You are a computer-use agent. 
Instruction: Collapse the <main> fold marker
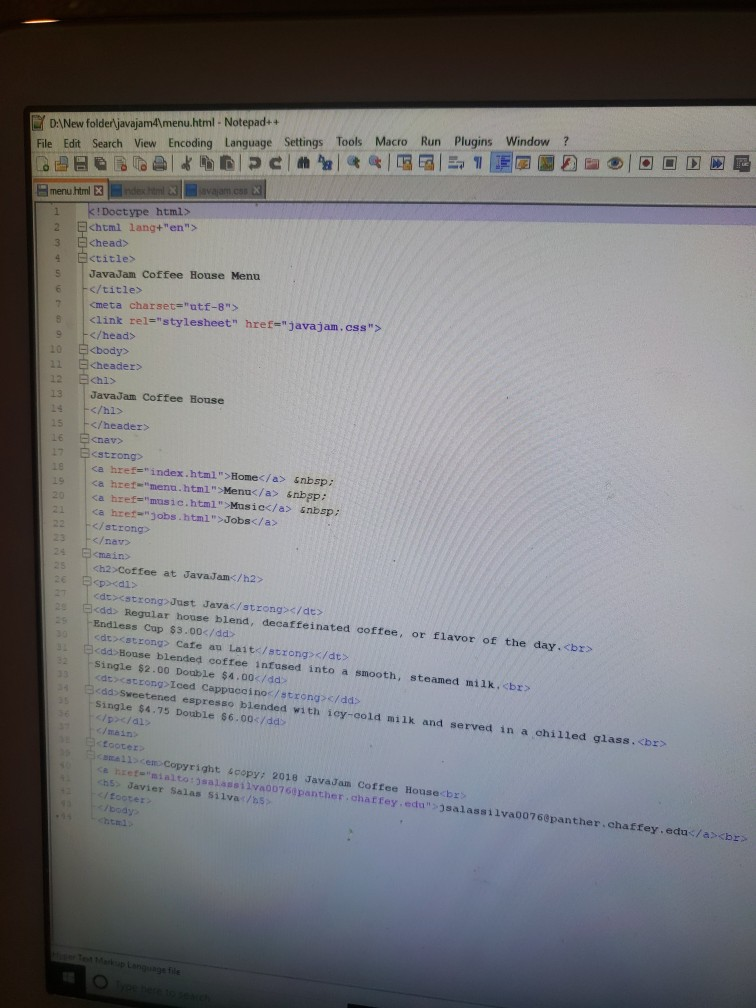coord(87,553)
